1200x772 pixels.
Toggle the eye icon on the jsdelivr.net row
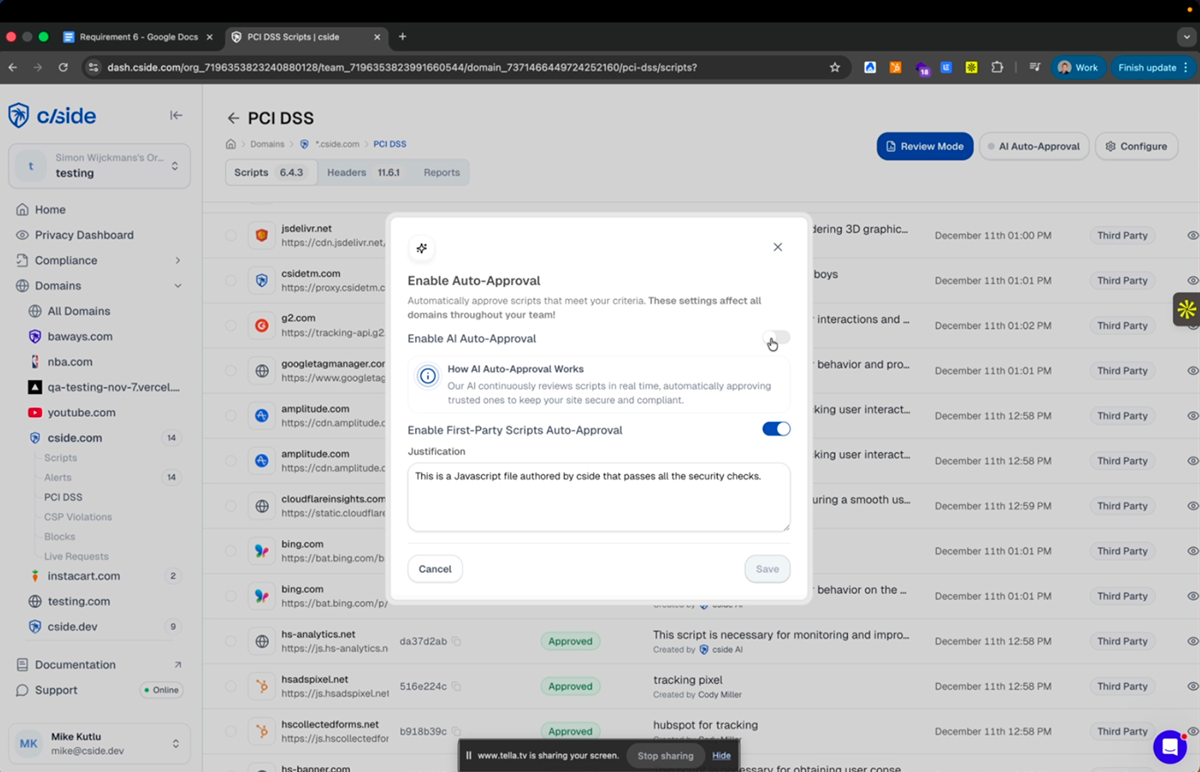point(1190,235)
